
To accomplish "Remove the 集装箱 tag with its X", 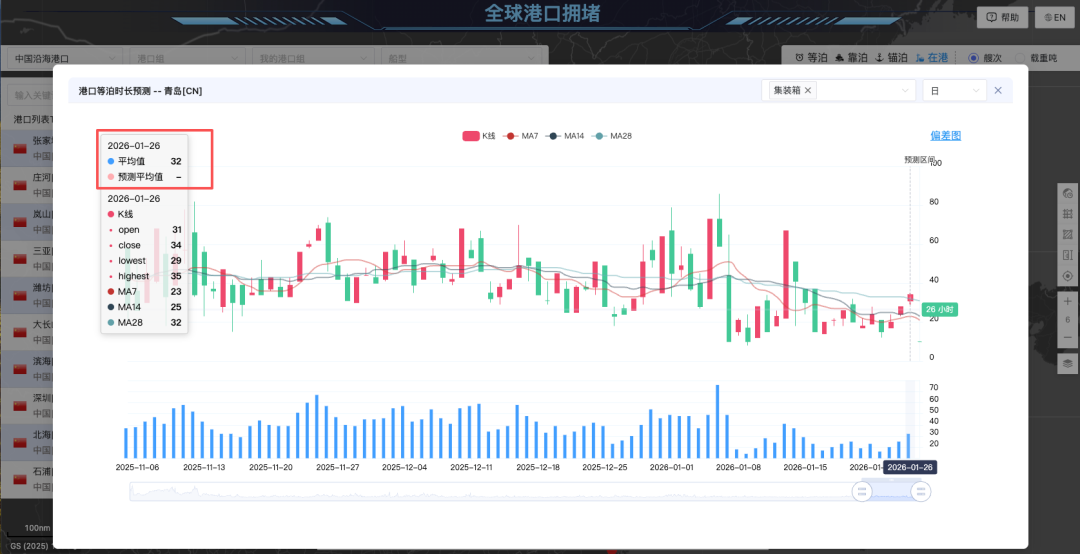I will pyautogui.click(x=808, y=91).
